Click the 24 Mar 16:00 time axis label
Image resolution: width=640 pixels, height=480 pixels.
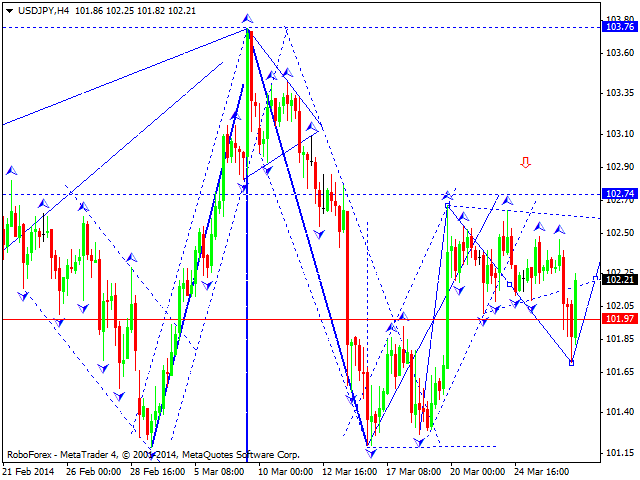click(x=542, y=471)
